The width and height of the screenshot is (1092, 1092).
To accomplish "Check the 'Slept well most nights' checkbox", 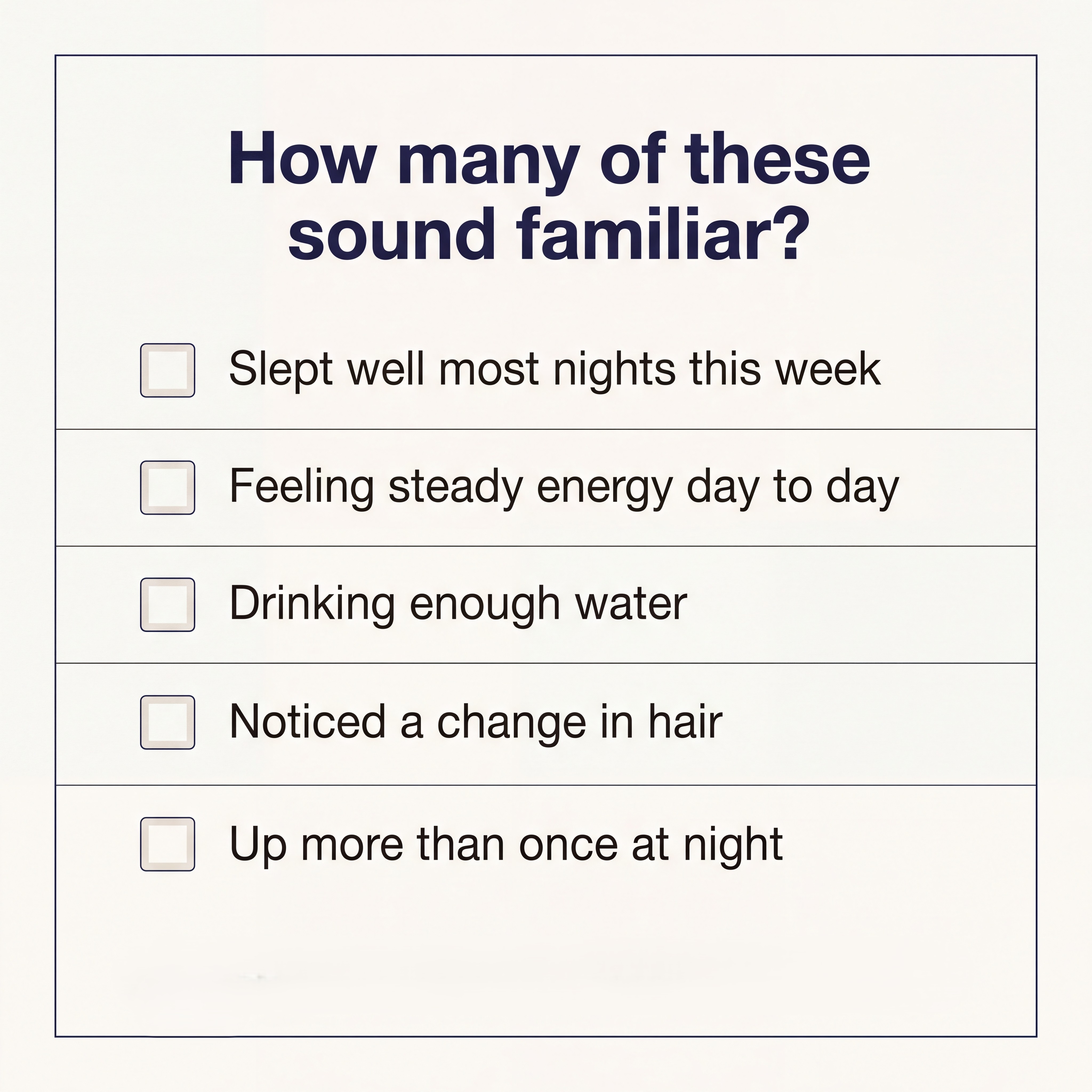I will tap(167, 370).
